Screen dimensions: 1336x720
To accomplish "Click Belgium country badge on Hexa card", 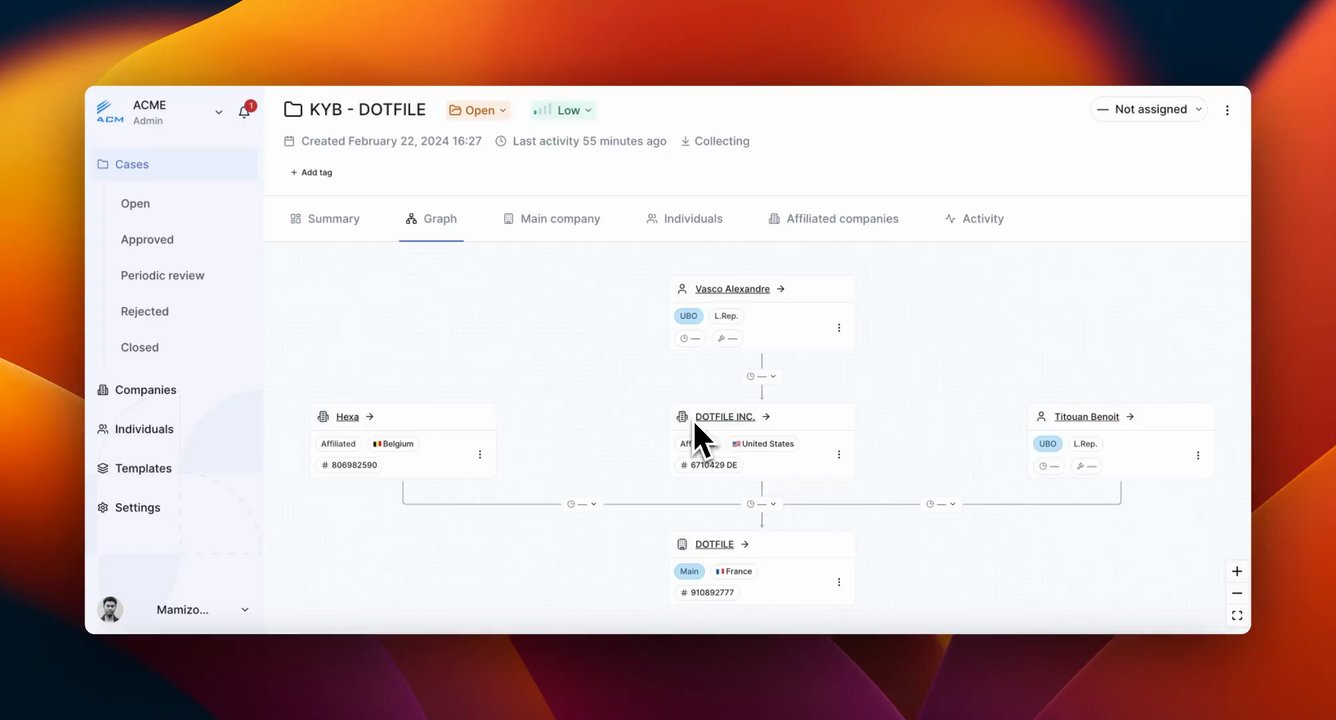I will pyautogui.click(x=393, y=444).
